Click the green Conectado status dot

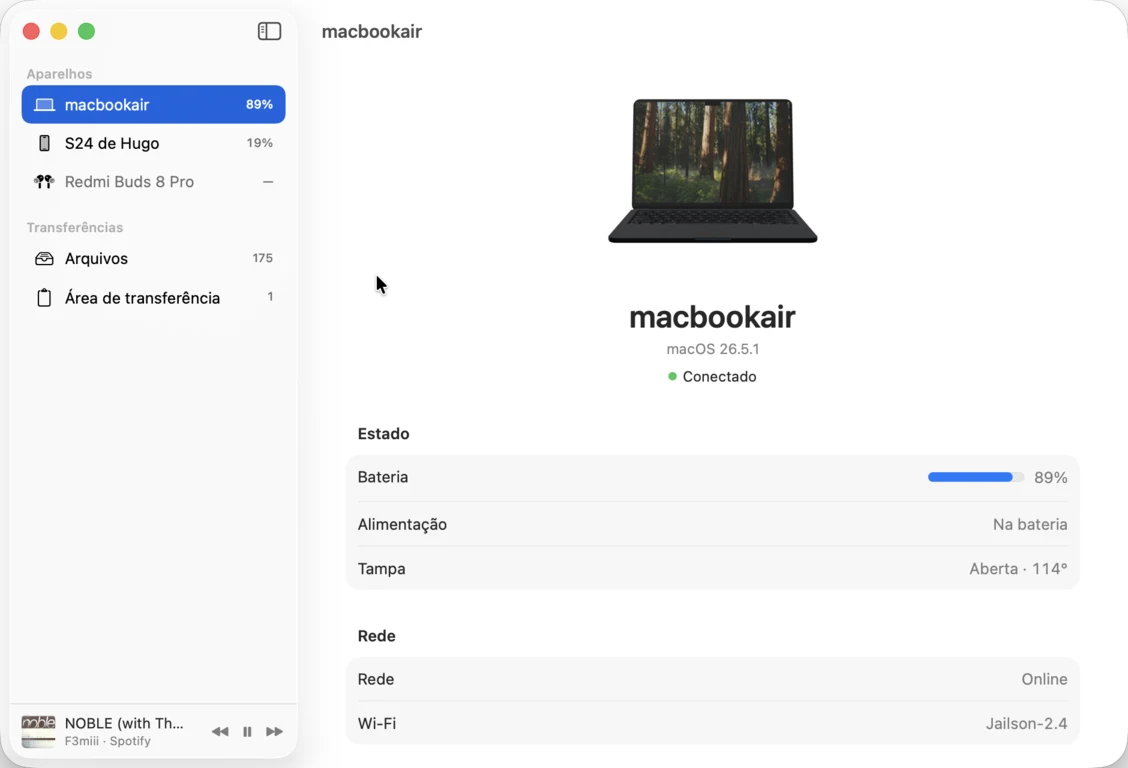[672, 376]
